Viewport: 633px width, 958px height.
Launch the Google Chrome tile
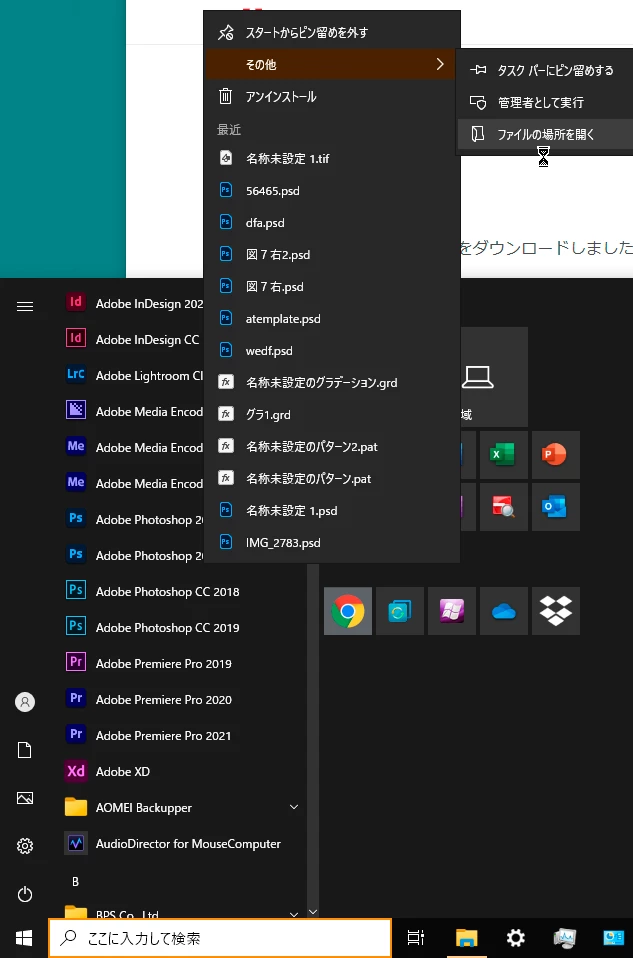[348, 611]
